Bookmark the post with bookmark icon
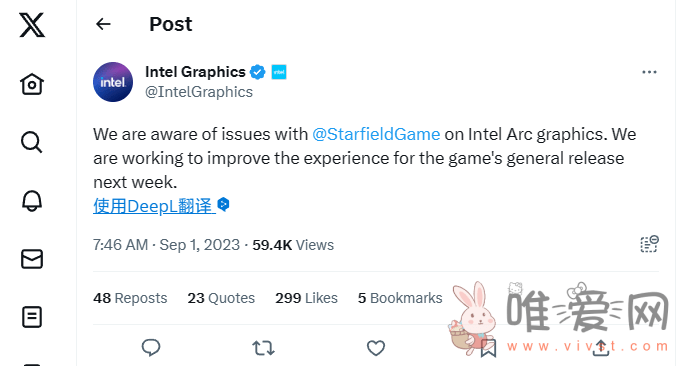689x366 pixels. (488, 348)
